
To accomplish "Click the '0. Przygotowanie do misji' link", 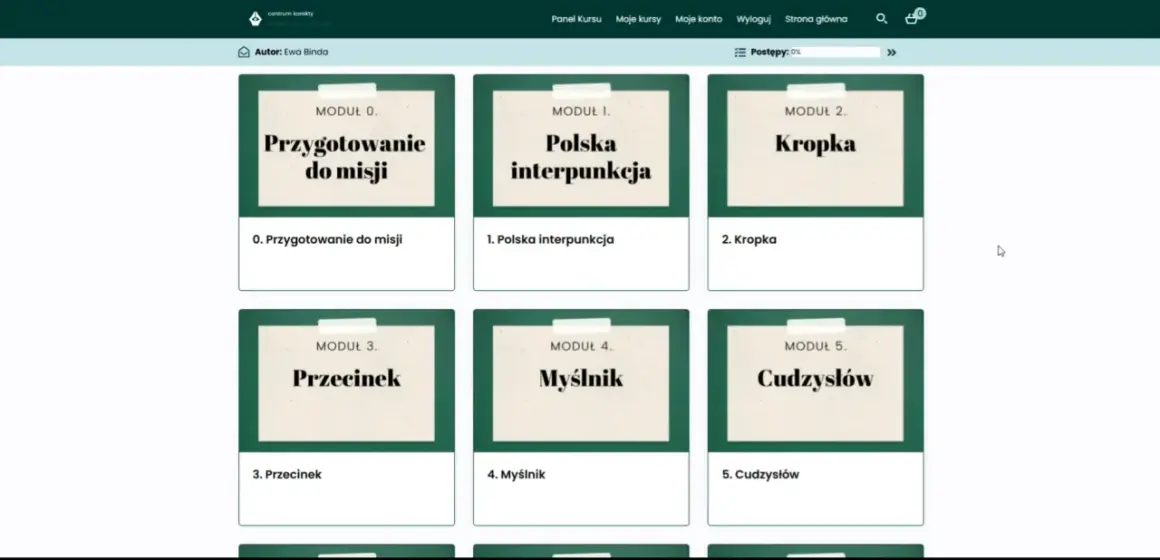I will 327,240.
